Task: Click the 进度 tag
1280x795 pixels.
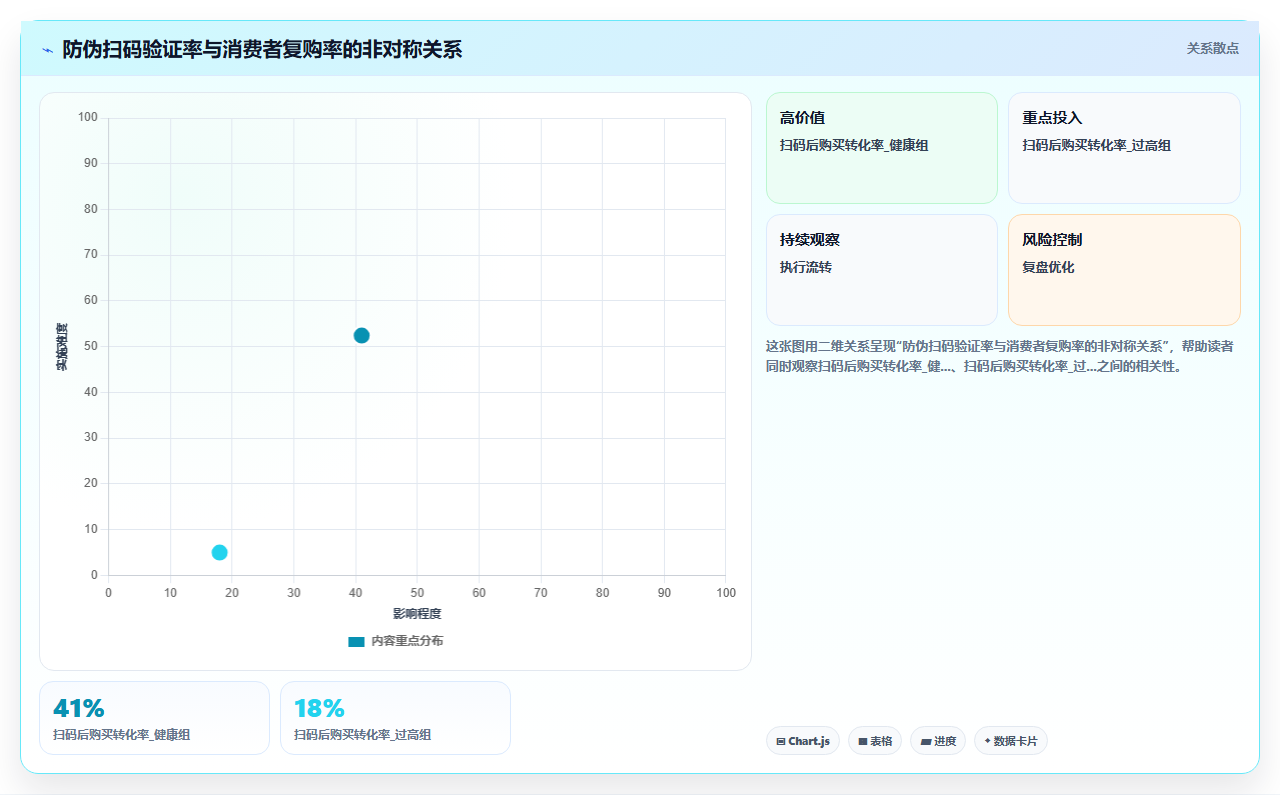Action: [x=938, y=741]
